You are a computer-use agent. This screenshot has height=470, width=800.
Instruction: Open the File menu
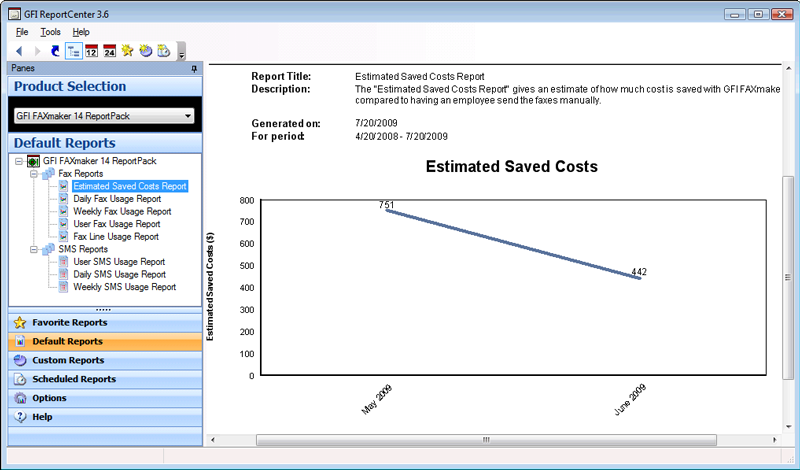point(22,32)
